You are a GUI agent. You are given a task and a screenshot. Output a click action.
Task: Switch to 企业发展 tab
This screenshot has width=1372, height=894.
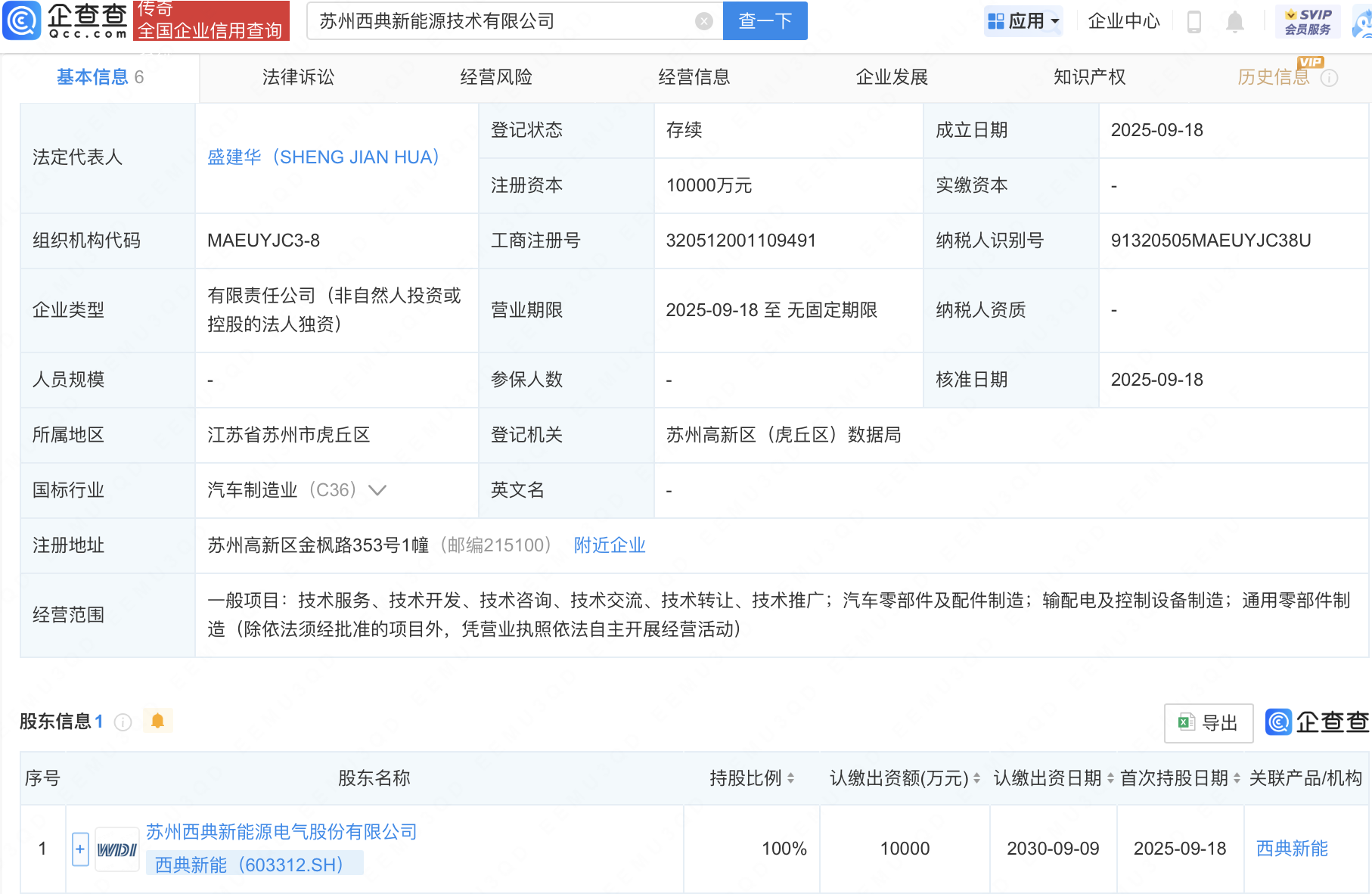click(892, 77)
